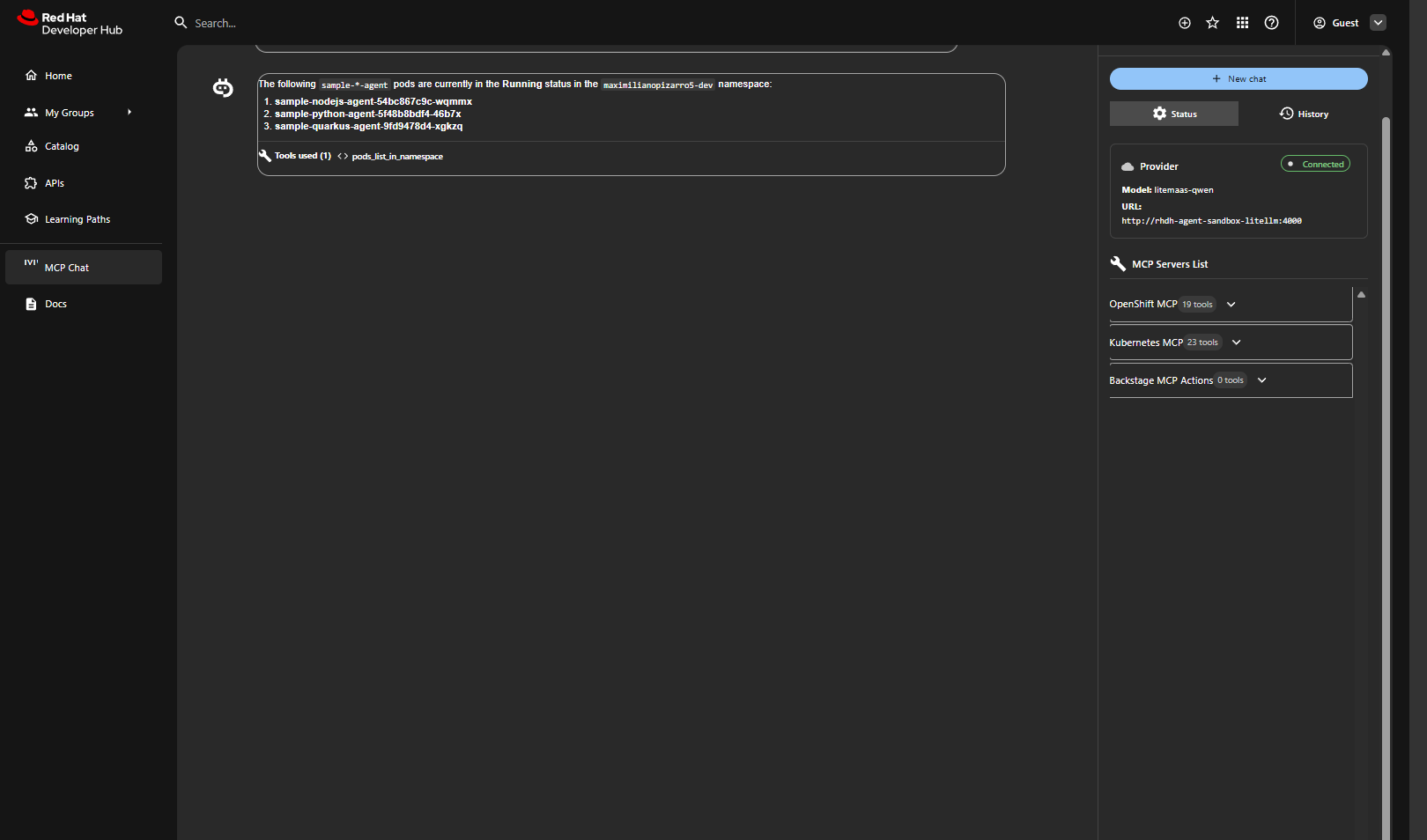Screen dimensions: 1427x840
Task: Click the Catalog shapes icon
Action: pyautogui.click(x=31, y=146)
